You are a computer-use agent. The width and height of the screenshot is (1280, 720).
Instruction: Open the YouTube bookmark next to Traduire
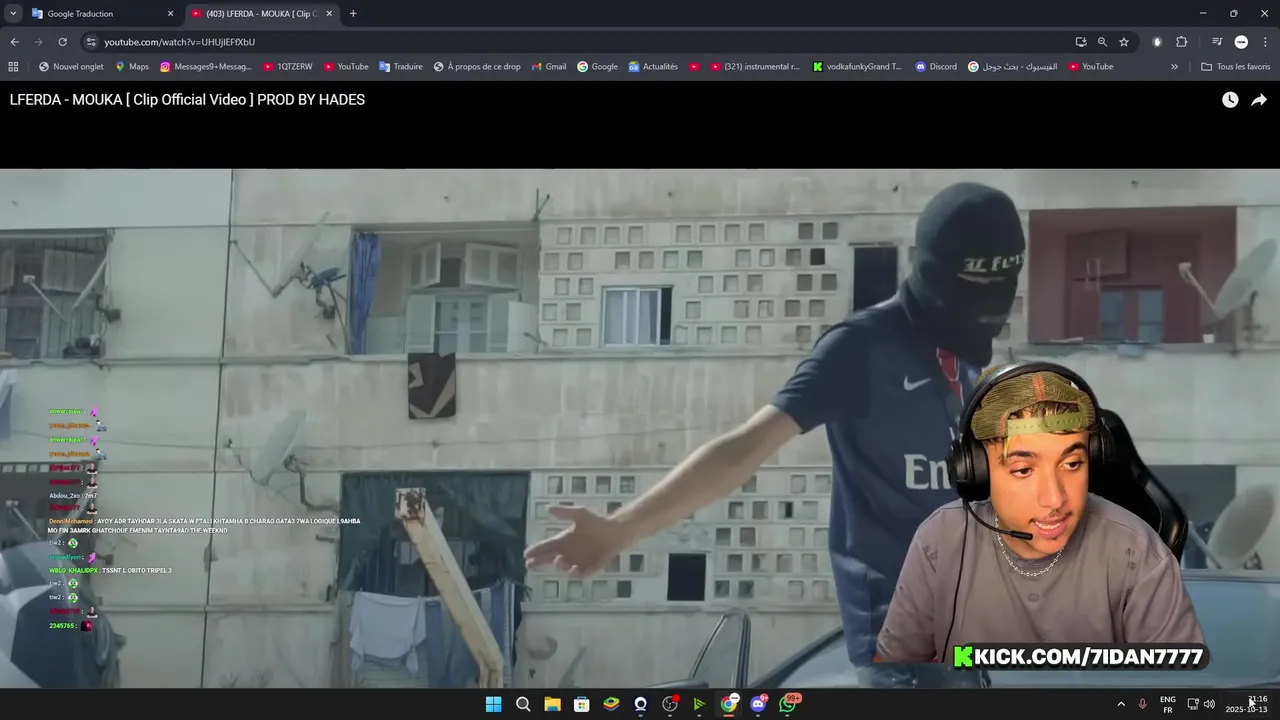(346, 67)
